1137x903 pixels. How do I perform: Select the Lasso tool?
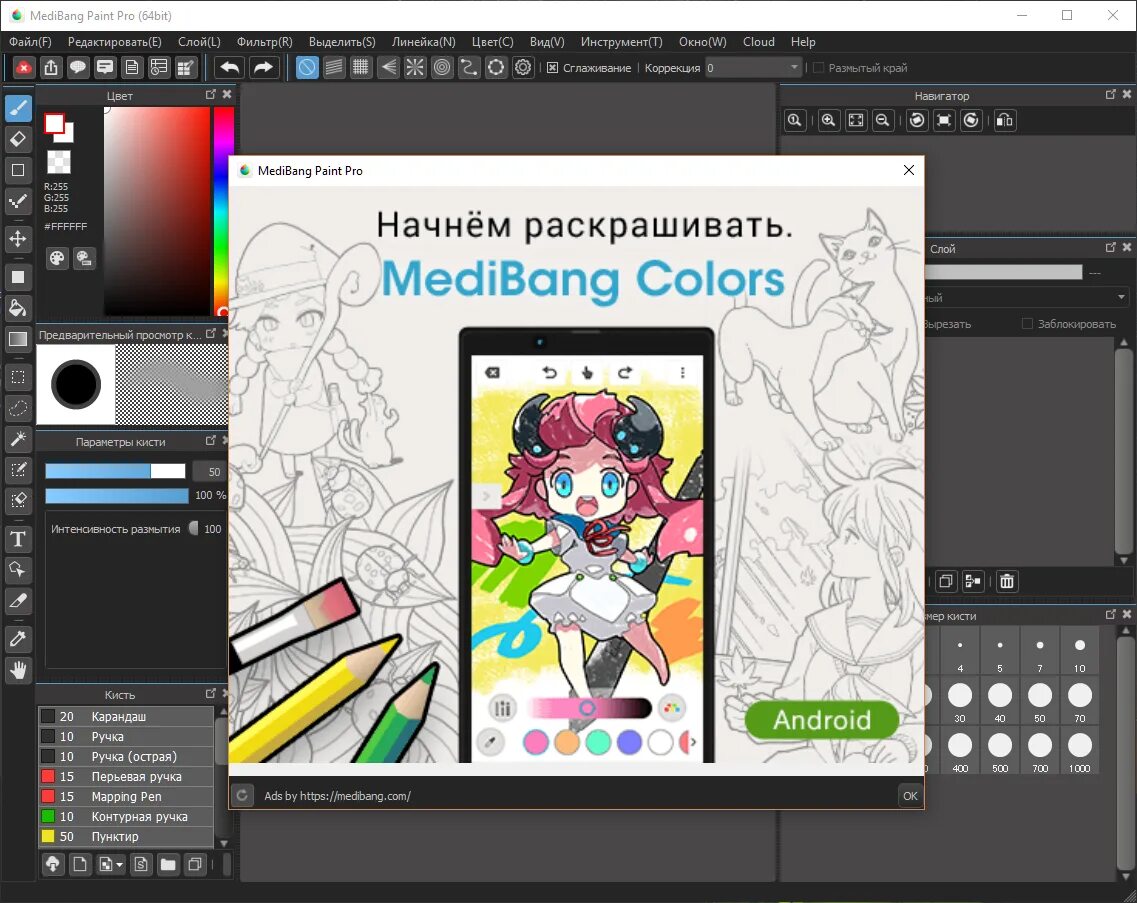(18, 408)
